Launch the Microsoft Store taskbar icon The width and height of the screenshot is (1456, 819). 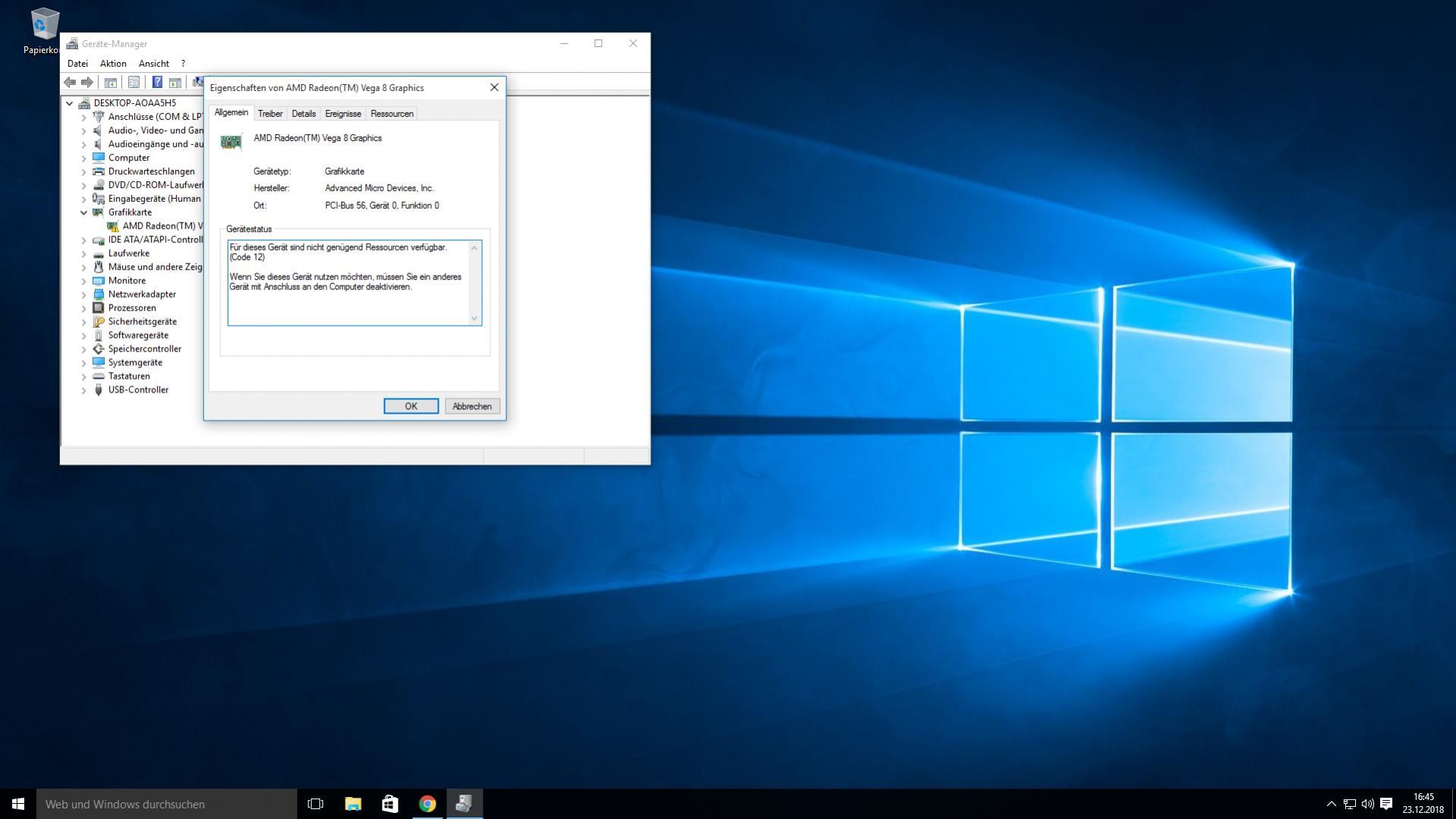pyautogui.click(x=390, y=804)
